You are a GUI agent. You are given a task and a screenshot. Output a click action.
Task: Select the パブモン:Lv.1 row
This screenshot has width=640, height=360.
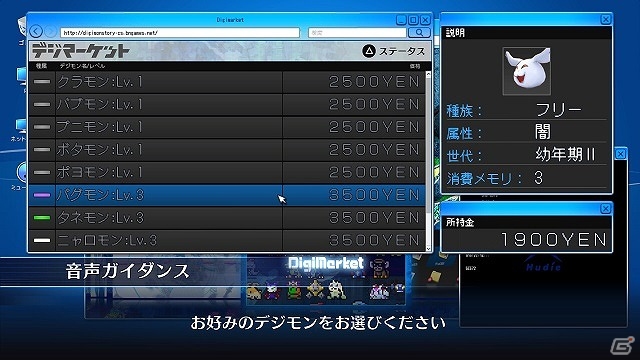(227, 104)
